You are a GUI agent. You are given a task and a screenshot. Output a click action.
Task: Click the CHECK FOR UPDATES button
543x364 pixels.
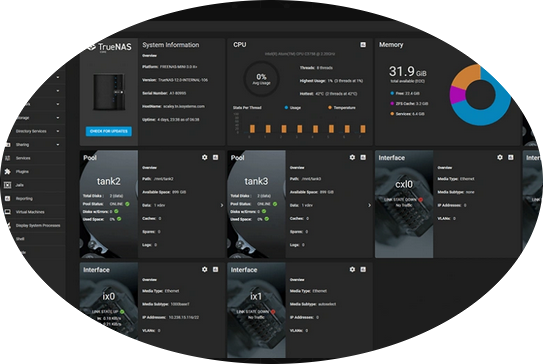pos(109,131)
